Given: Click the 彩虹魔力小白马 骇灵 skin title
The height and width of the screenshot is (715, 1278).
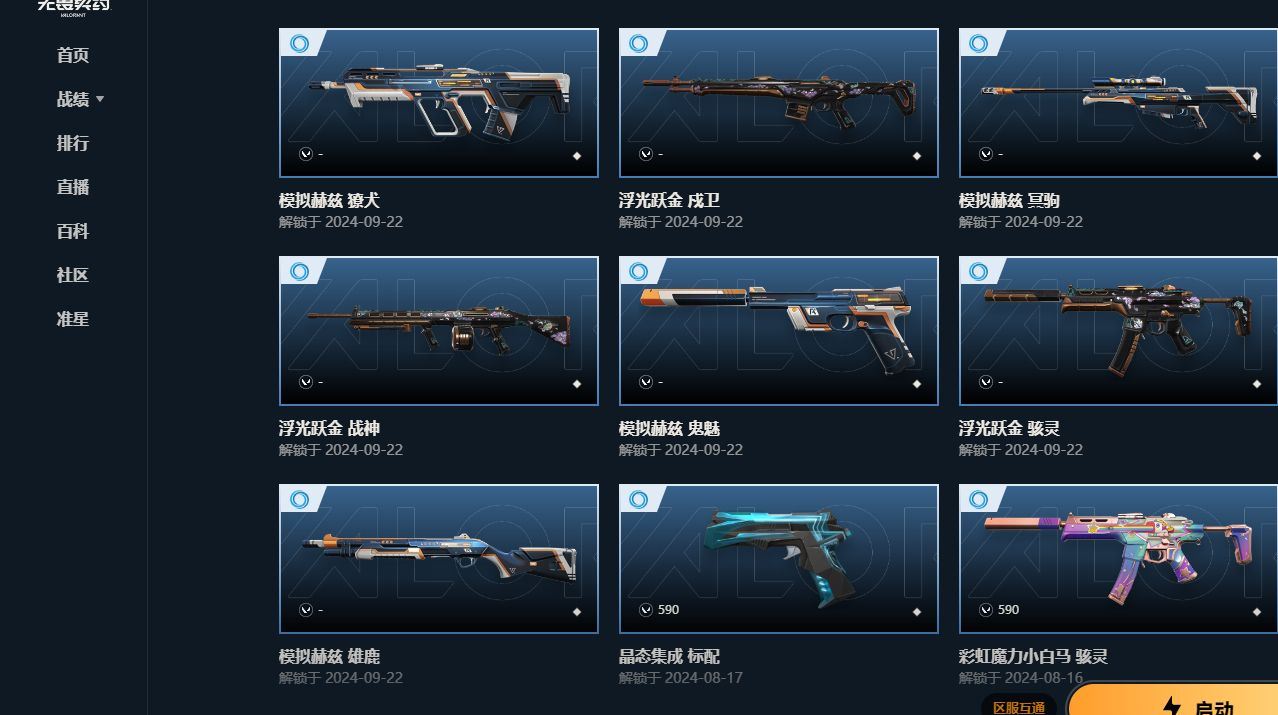Looking at the screenshot, I should tap(1033, 657).
